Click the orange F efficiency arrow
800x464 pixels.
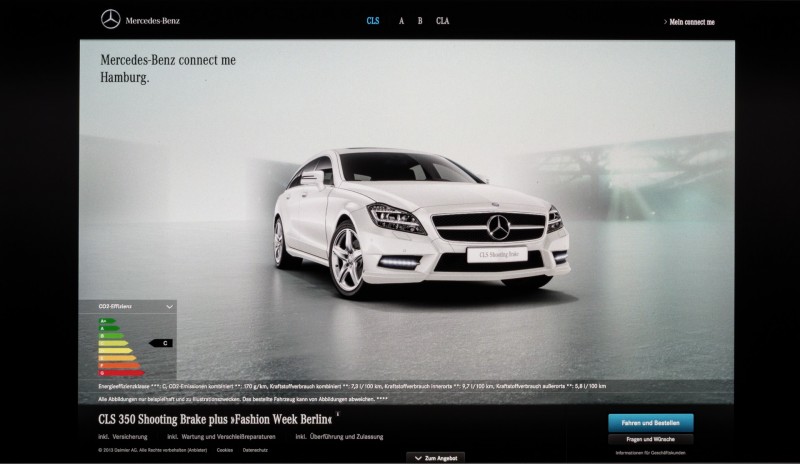click(x=119, y=365)
